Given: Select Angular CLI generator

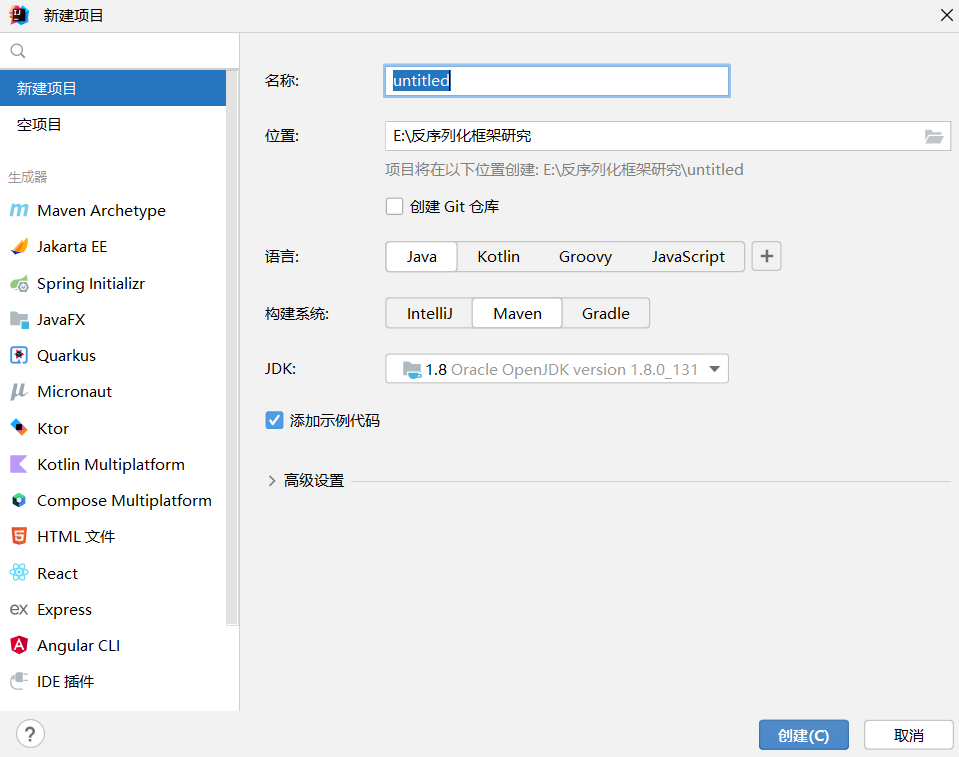Looking at the screenshot, I should coord(113,645).
